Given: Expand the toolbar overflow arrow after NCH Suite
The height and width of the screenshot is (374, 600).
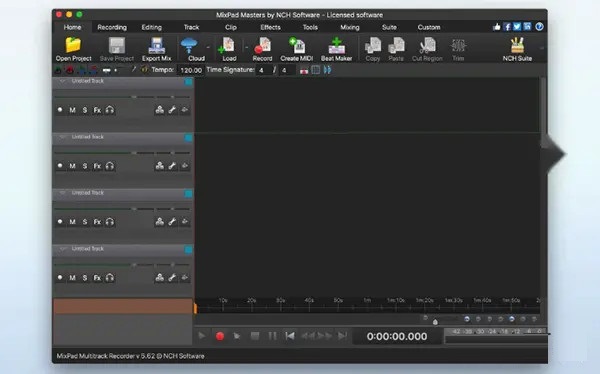Looking at the screenshot, I should tap(541, 48).
